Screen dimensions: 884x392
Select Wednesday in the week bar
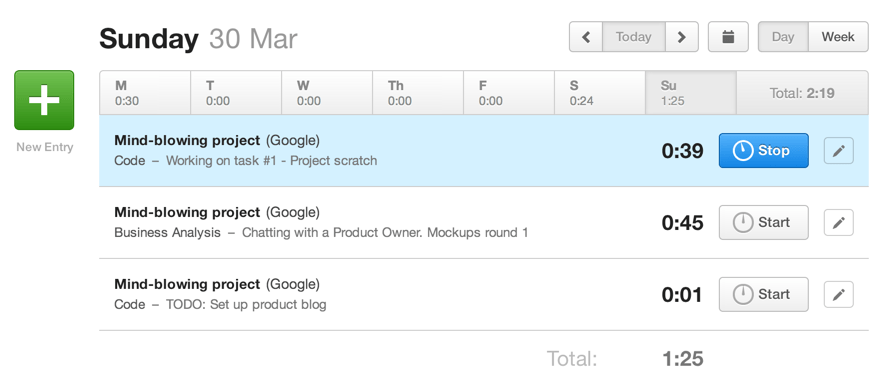pos(327,93)
